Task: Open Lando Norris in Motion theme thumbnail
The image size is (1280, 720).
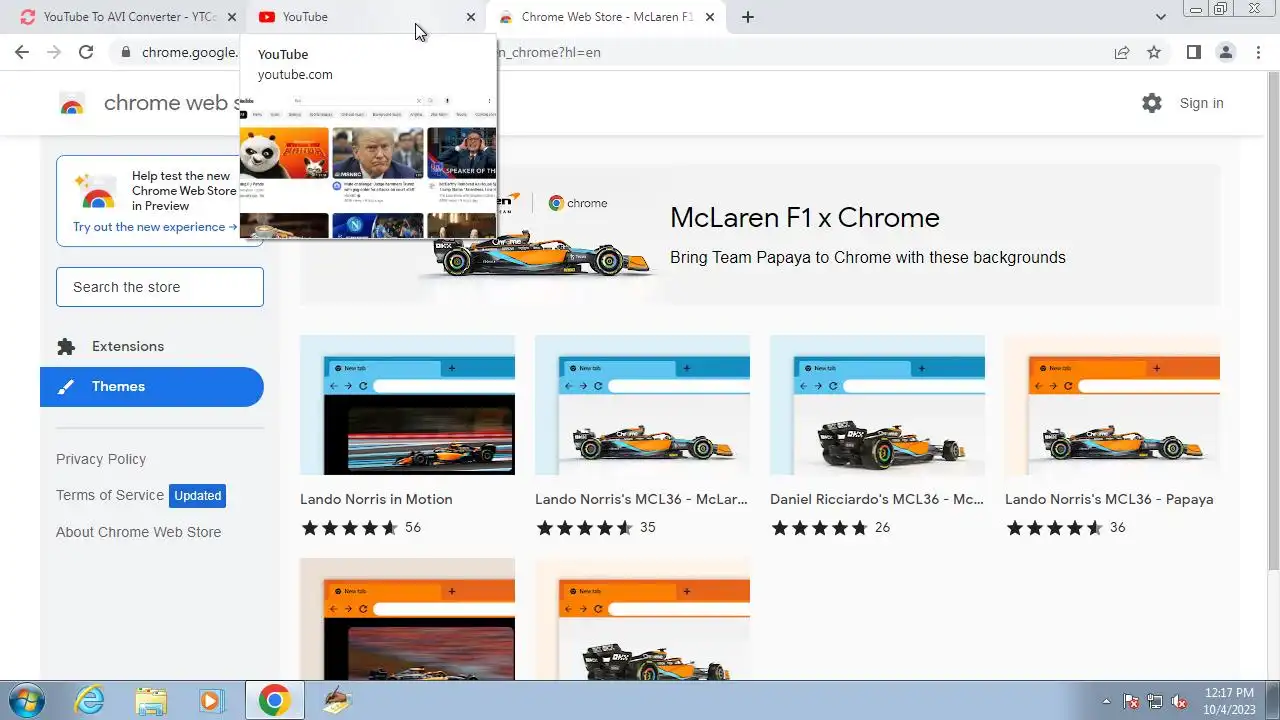Action: (407, 405)
